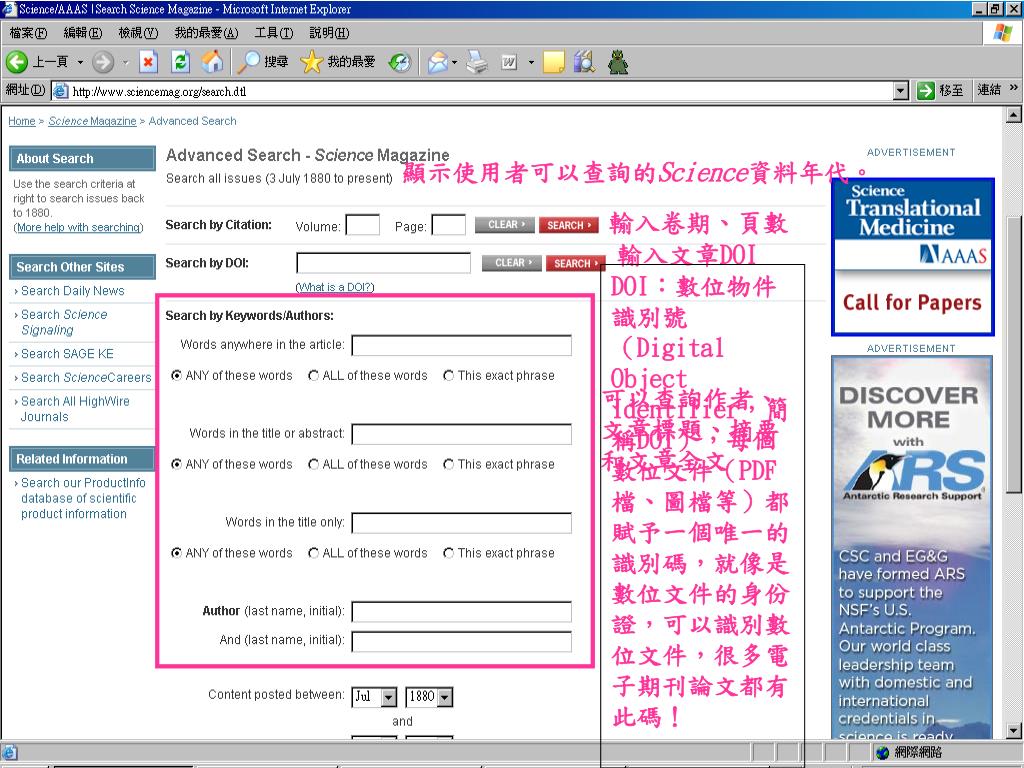Open Search Daily News link
The image size is (1024, 768).
72,291
